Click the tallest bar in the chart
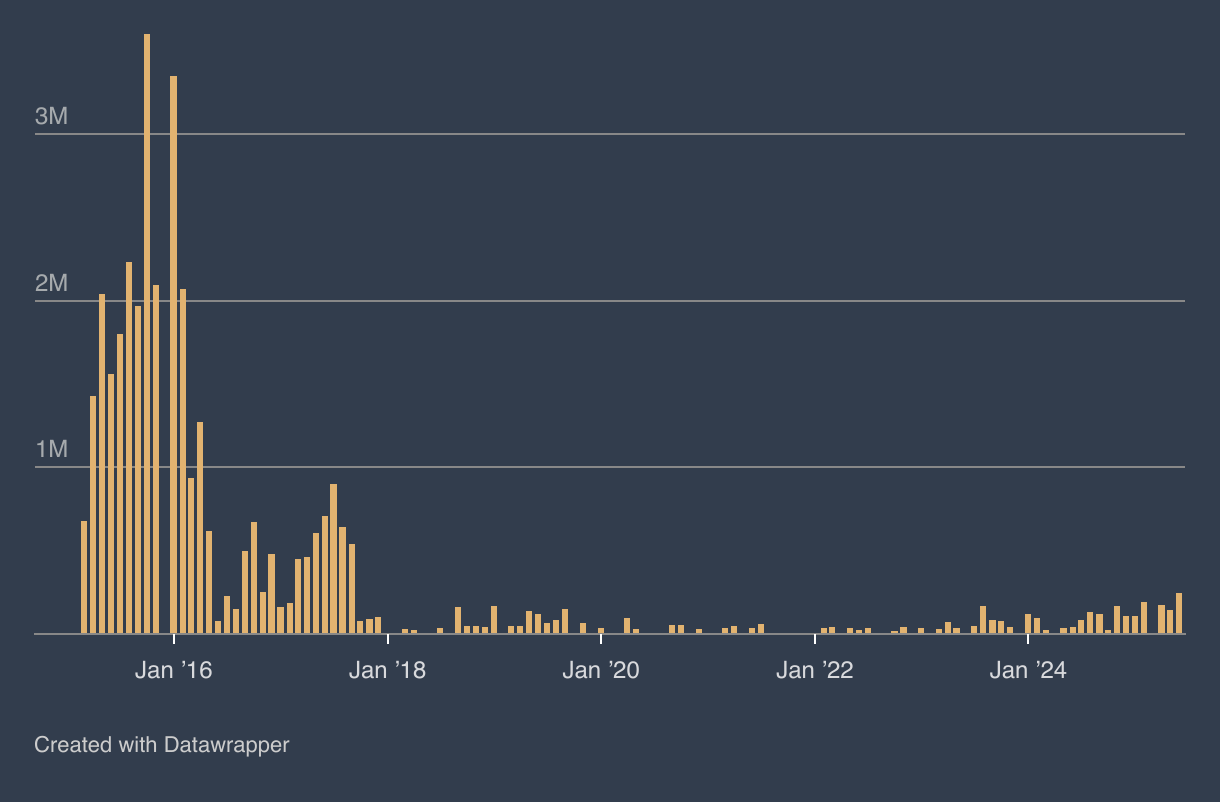Viewport: 1220px width, 802px height. coord(147,333)
